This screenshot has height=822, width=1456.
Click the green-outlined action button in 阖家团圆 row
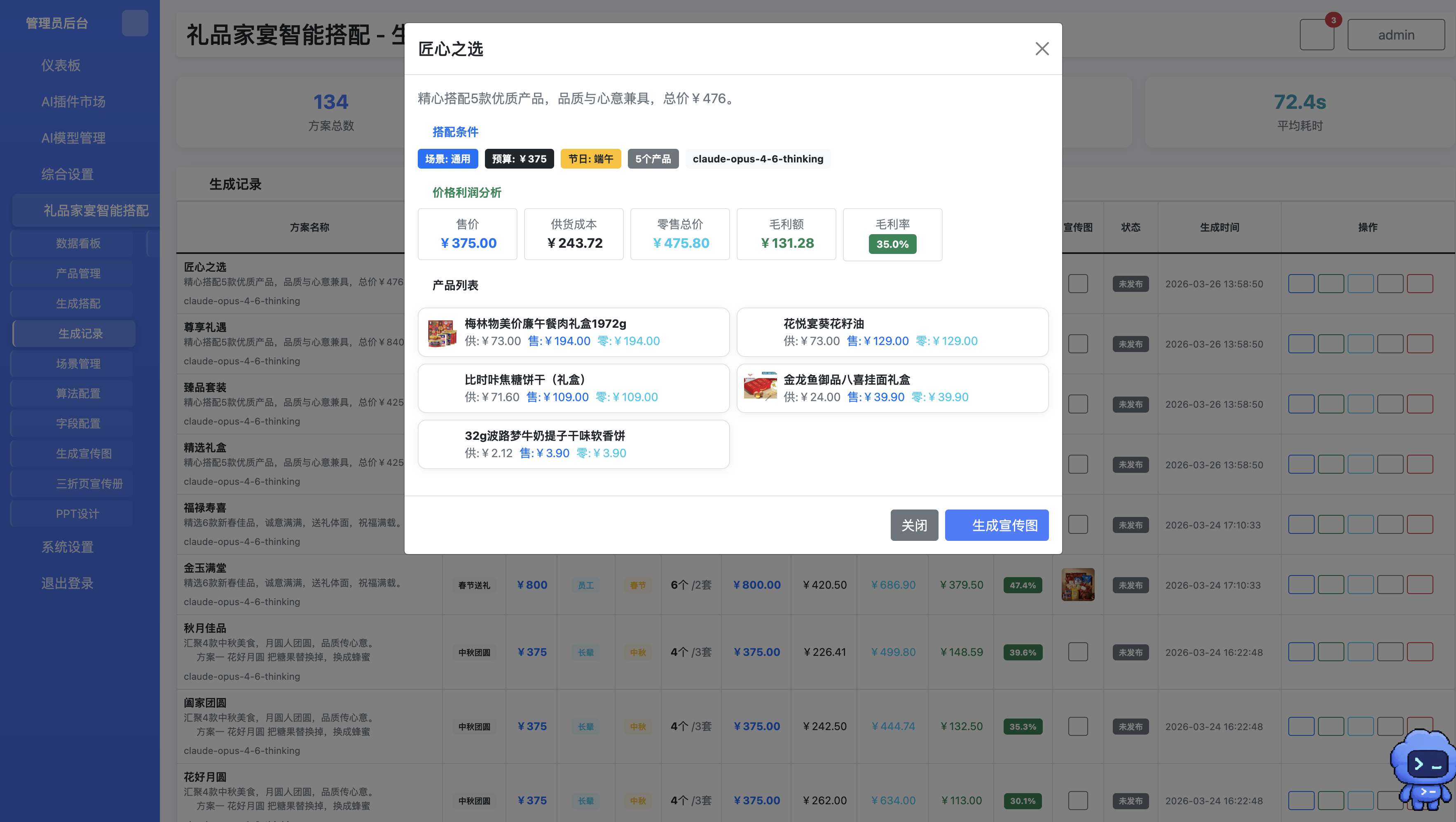click(1330, 726)
